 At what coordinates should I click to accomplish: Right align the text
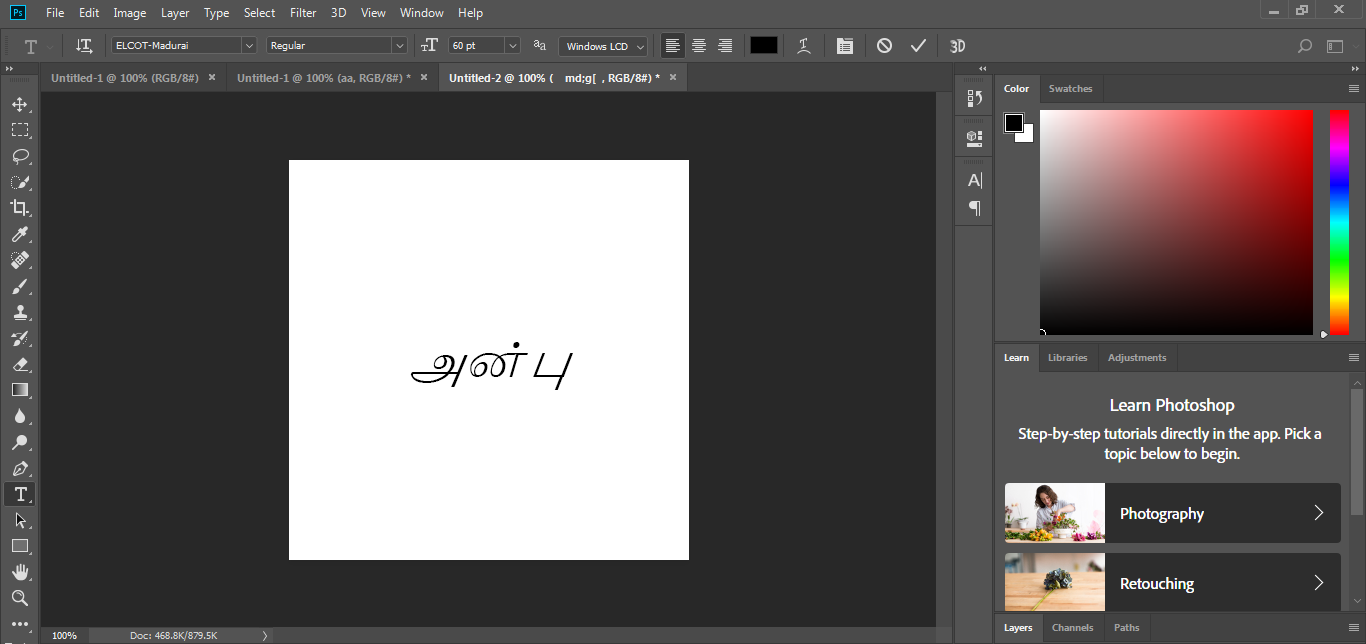pos(725,46)
